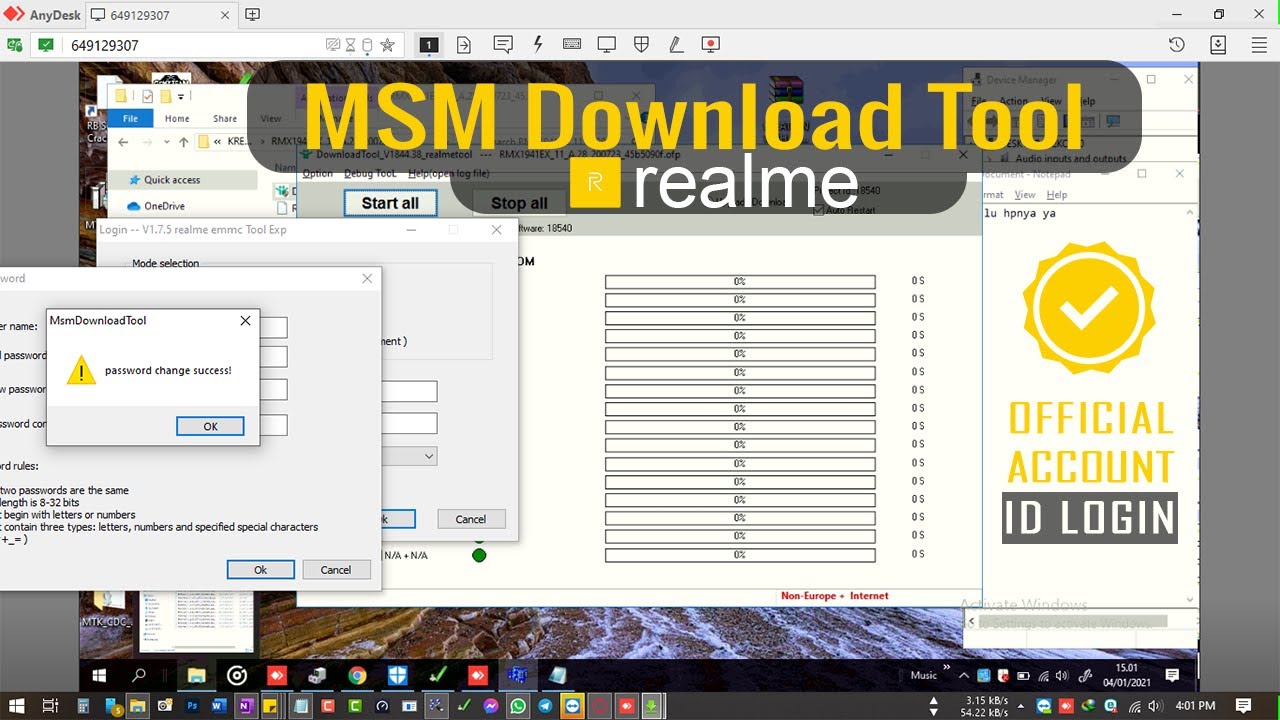
Task: Click Chrome icon in remote taskbar
Action: click(357, 676)
